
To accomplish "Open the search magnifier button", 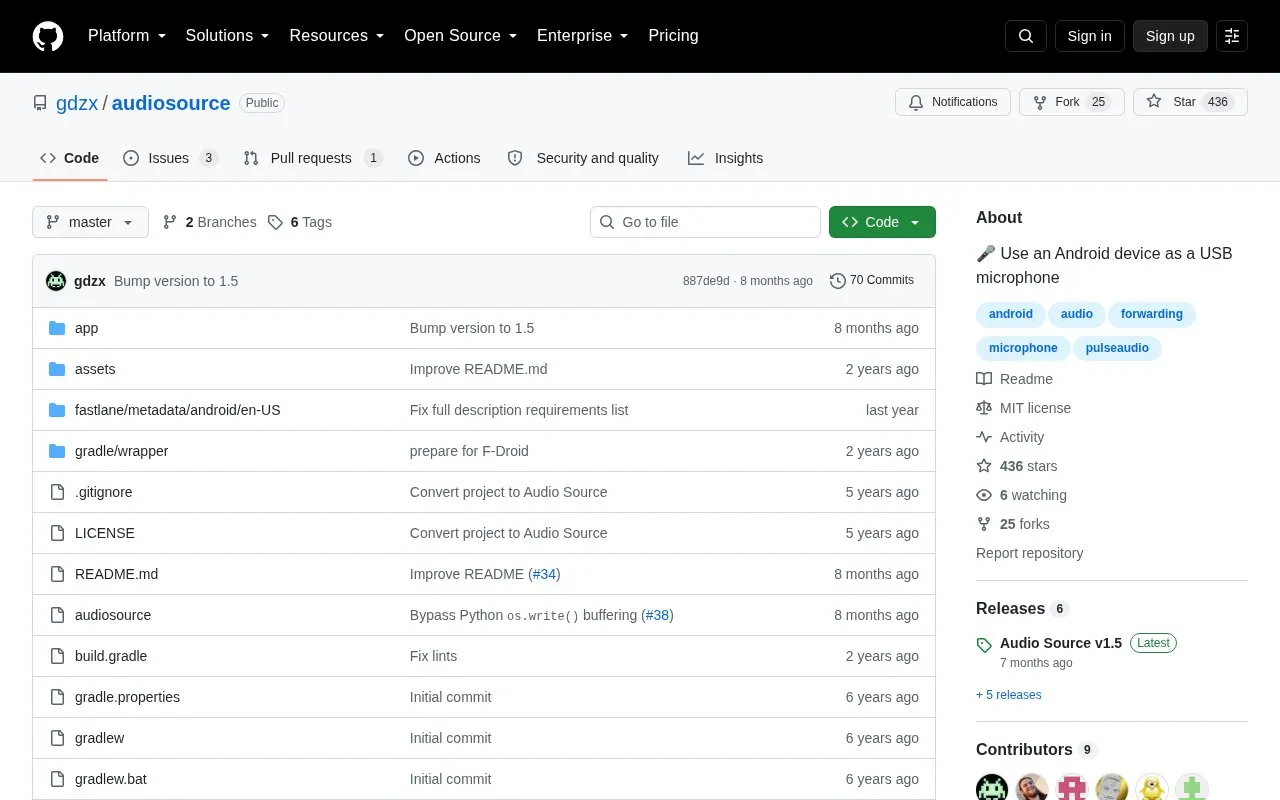I will [1026, 36].
